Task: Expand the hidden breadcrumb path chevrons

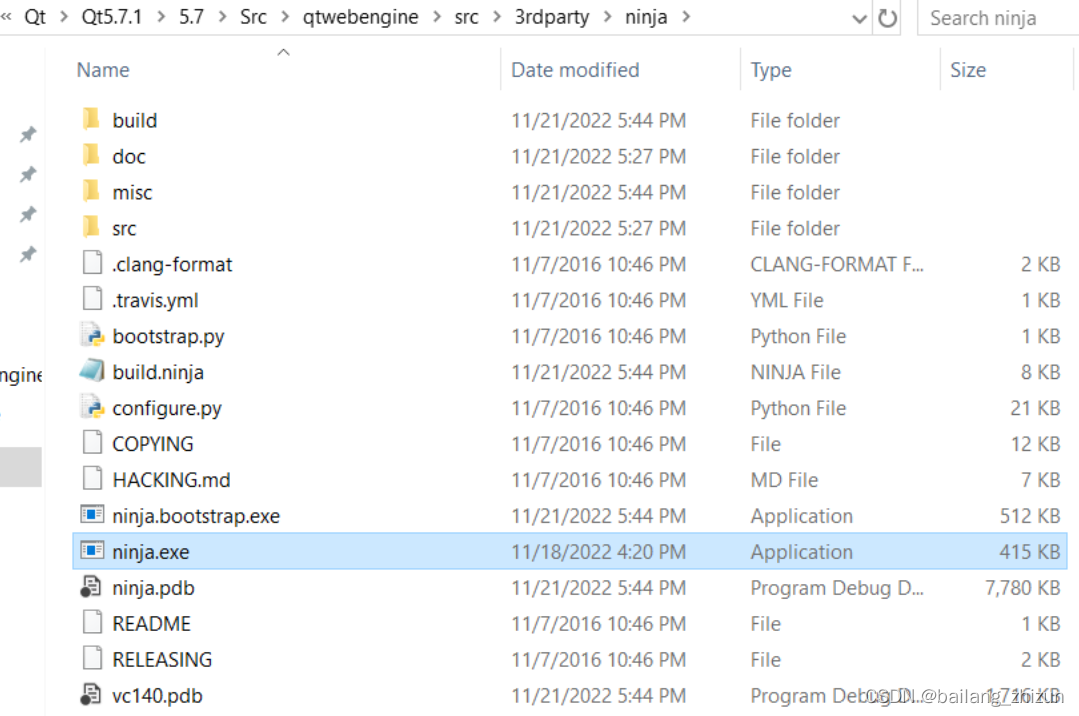Action: click(x=6, y=17)
